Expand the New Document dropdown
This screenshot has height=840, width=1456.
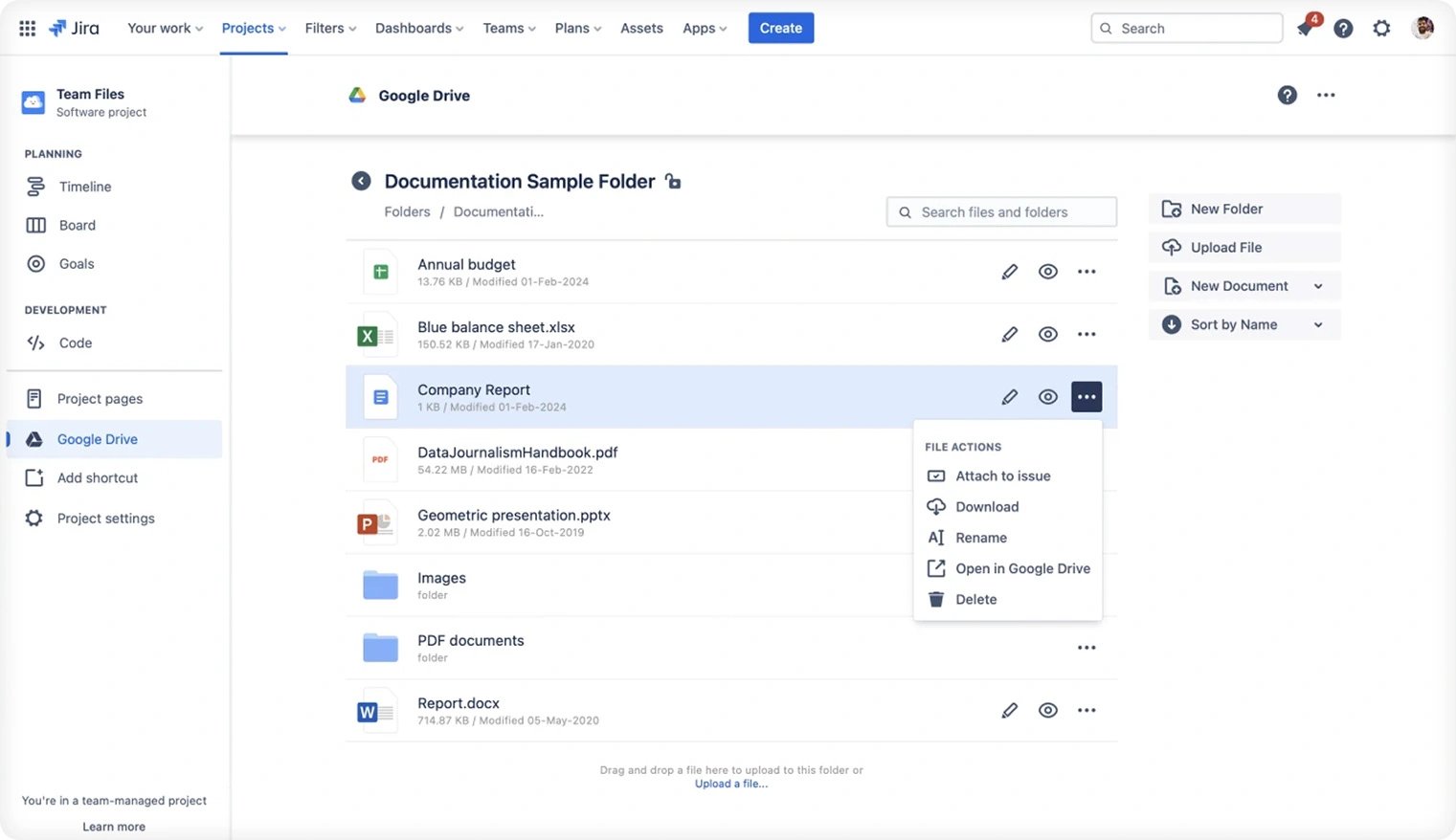tap(1318, 285)
